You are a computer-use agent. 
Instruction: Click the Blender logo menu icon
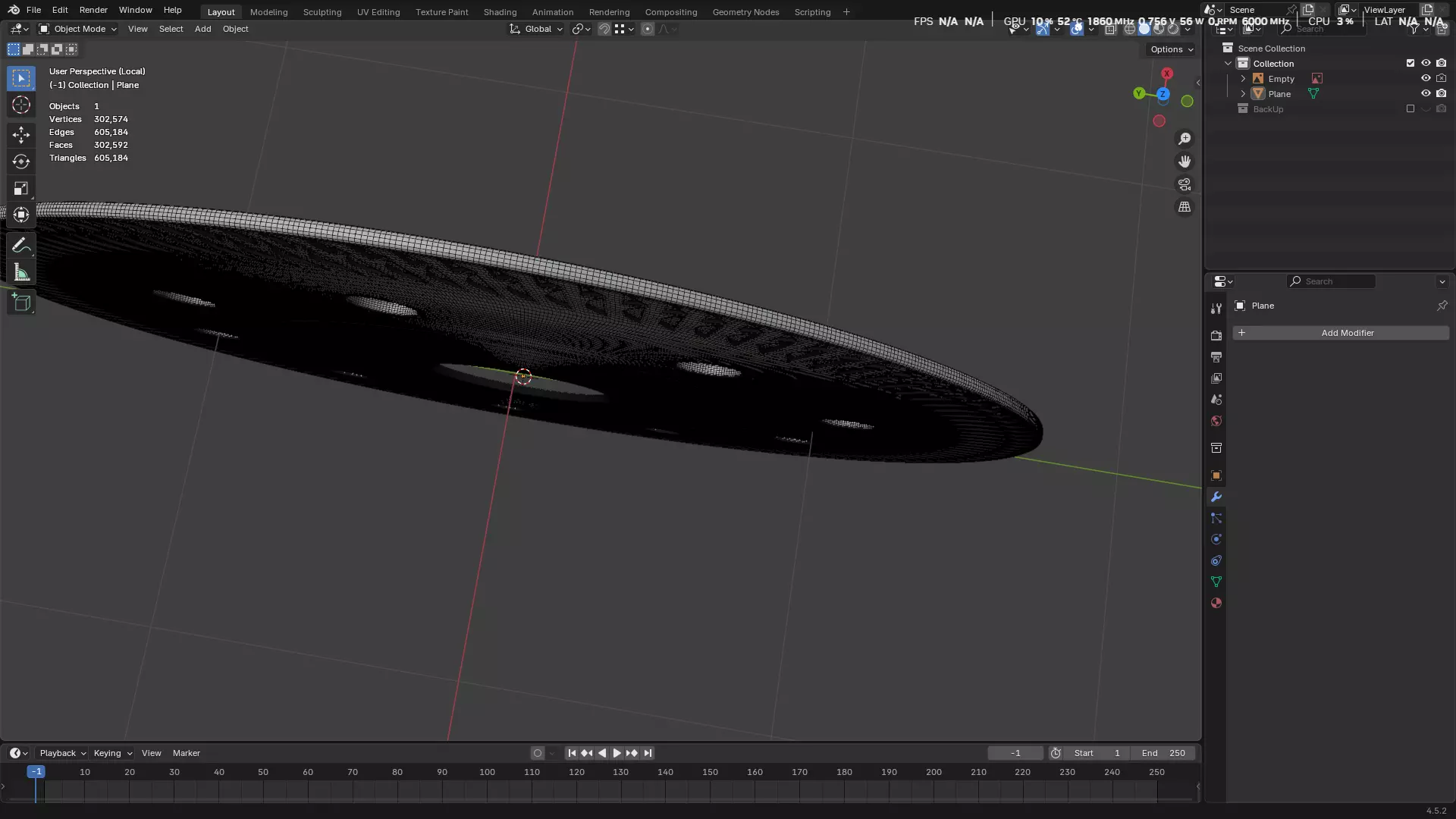(x=14, y=10)
